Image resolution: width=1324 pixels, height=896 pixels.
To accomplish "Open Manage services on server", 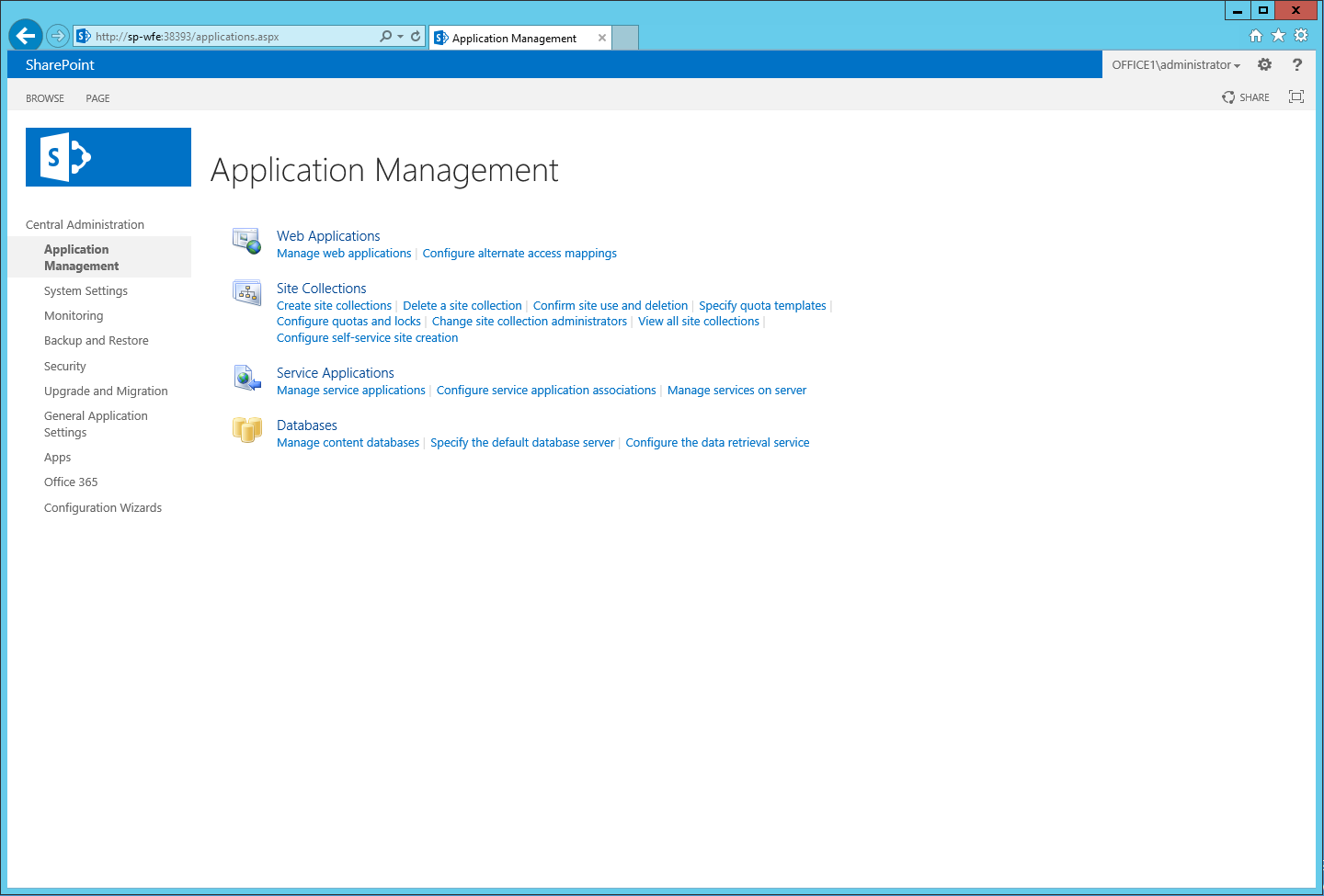I will click(x=736, y=391).
